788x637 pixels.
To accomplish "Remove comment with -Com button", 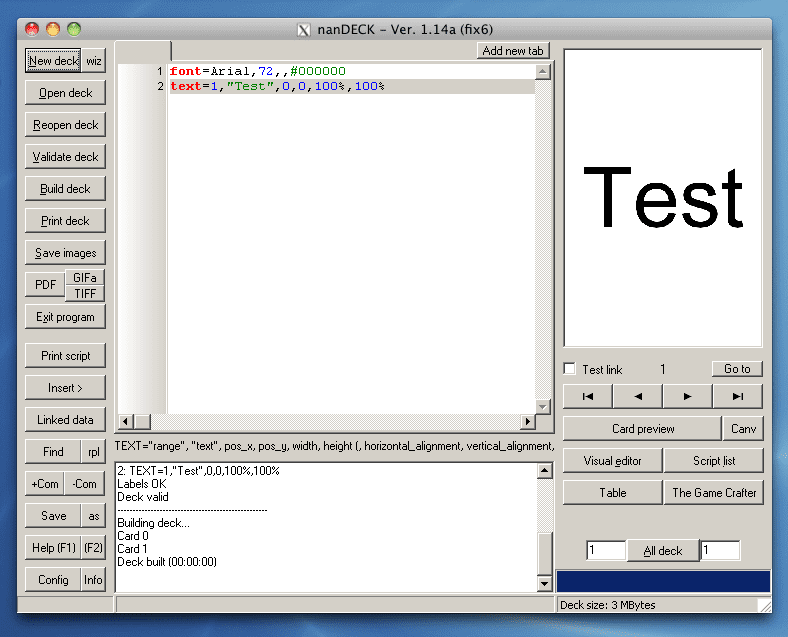I will click(85, 484).
